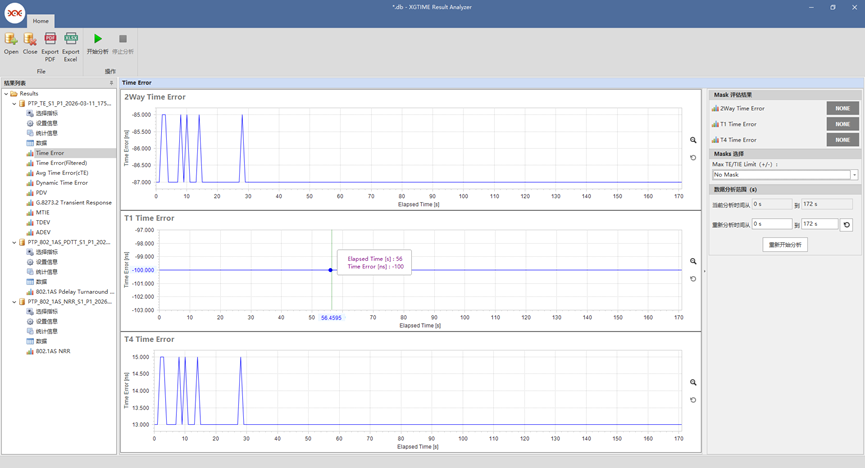Open the ADEV chart item
Image resolution: width=865 pixels, height=468 pixels.
(x=43, y=232)
